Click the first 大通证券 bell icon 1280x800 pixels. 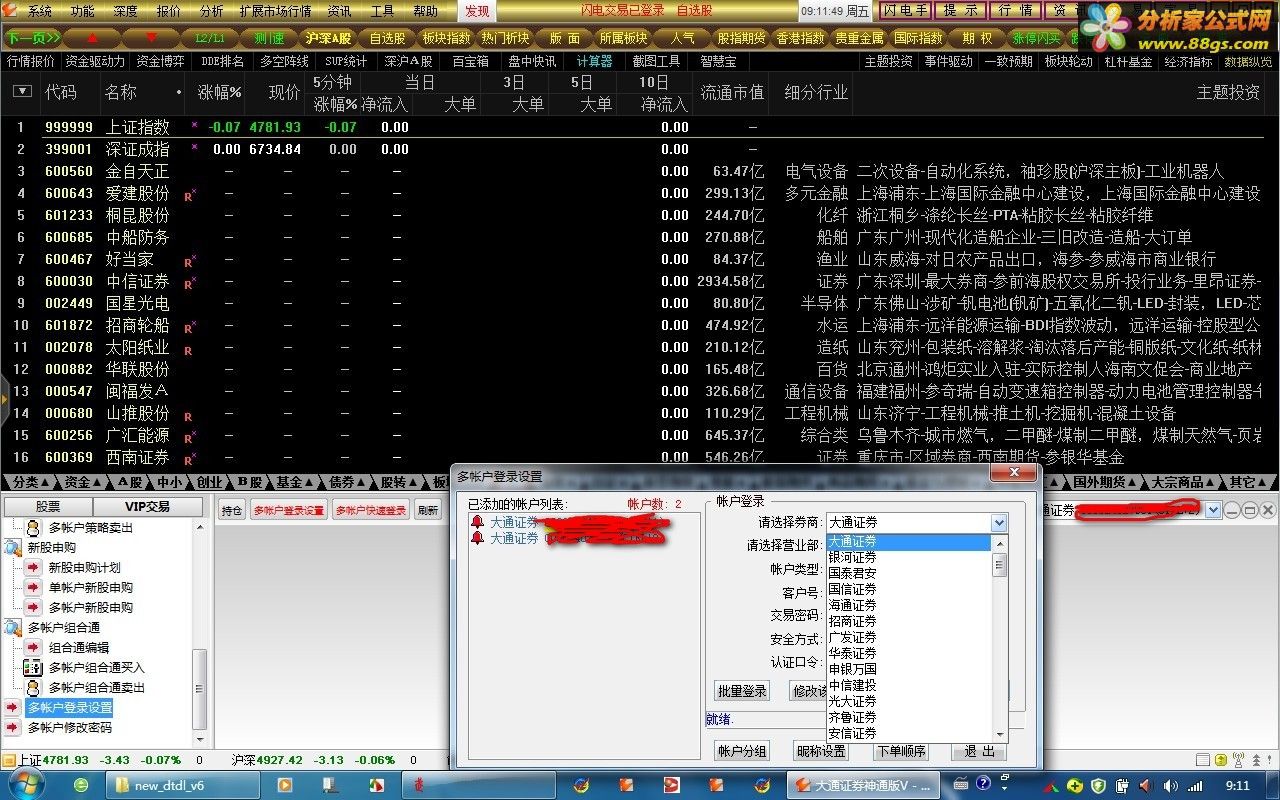[478, 522]
